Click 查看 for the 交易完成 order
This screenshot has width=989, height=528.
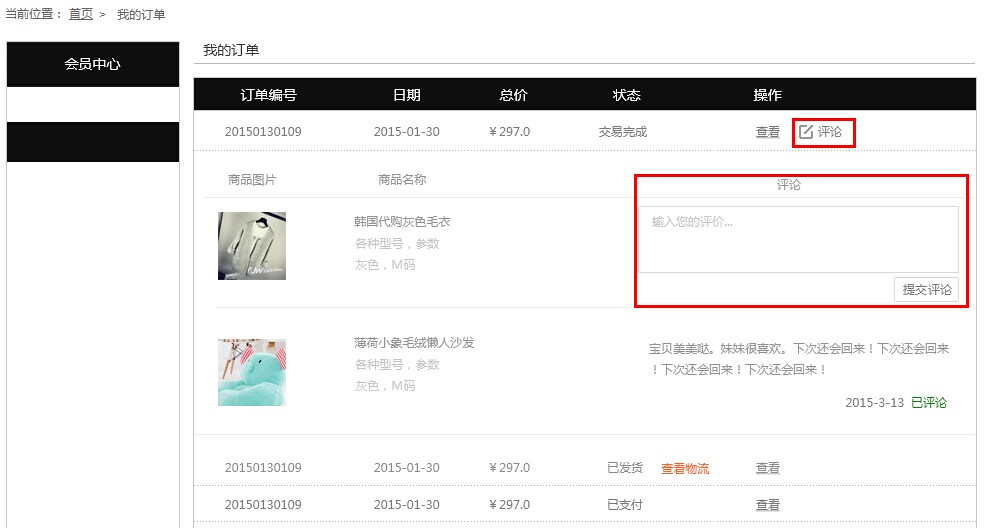[x=767, y=132]
